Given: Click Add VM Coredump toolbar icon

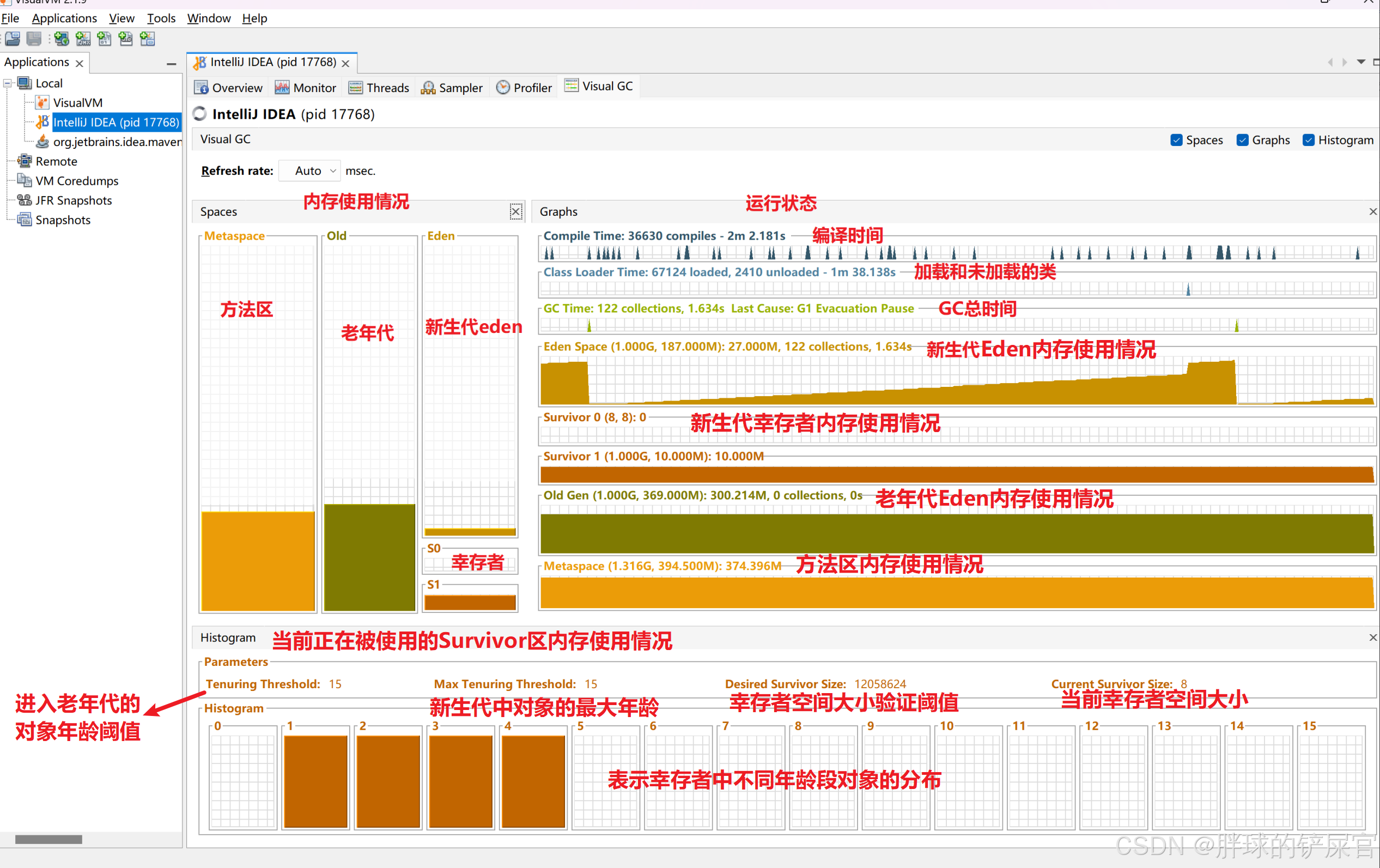Looking at the screenshot, I should pyautogui.click(x=104, y=39).
